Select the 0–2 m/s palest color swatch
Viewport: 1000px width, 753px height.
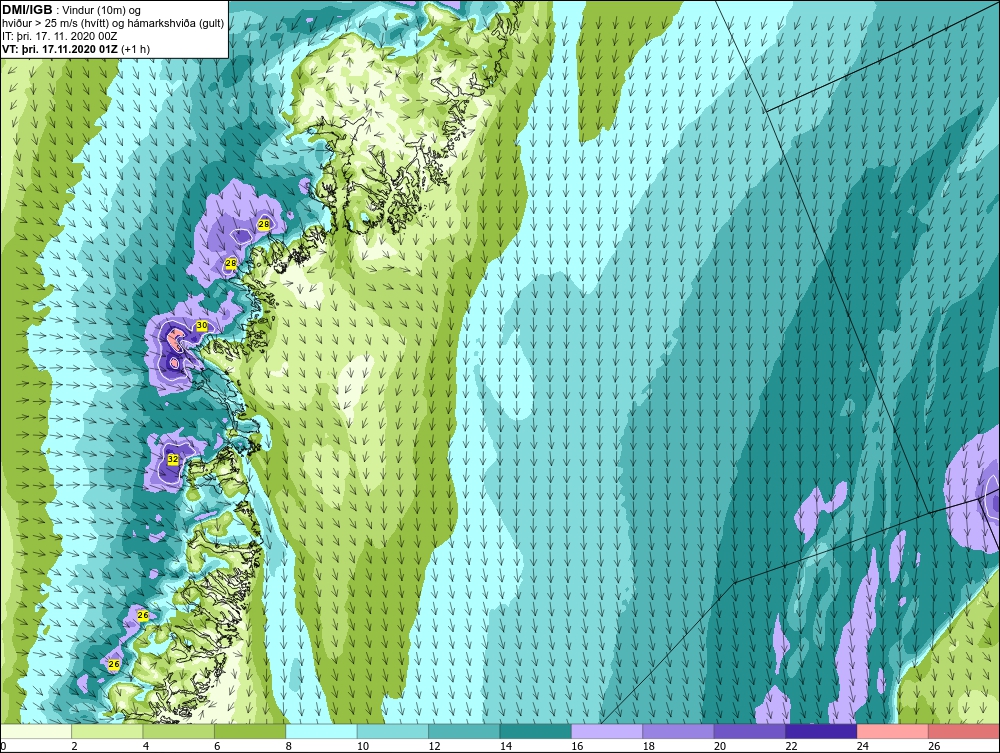click(x=36, y=731)
